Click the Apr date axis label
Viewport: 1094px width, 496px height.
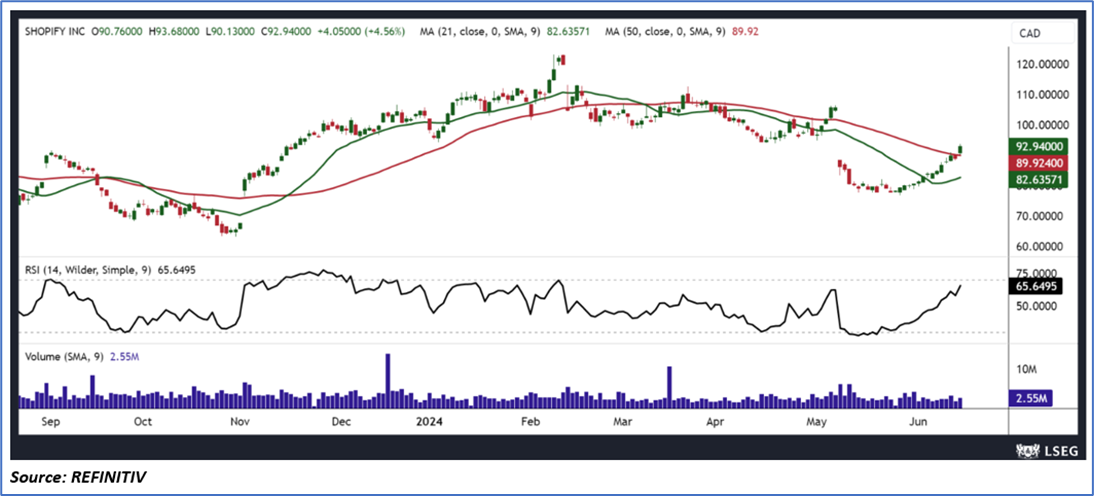click(715, 422)
